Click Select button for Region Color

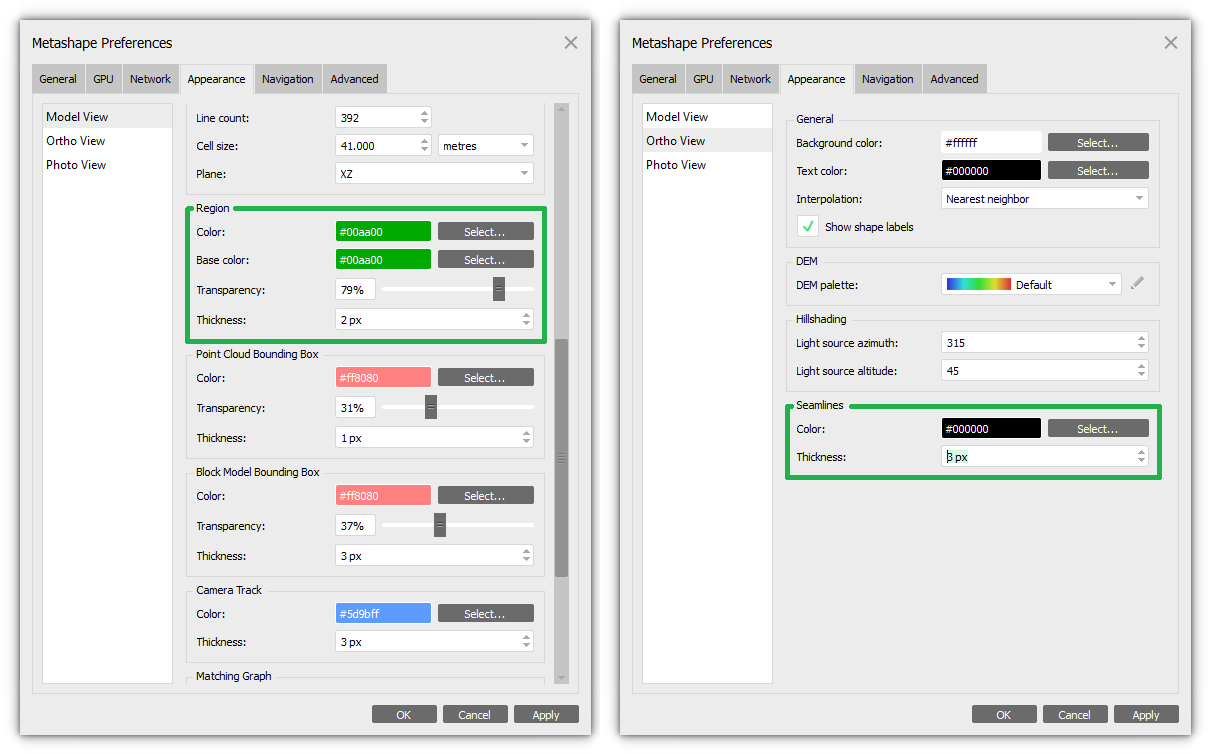485,232
